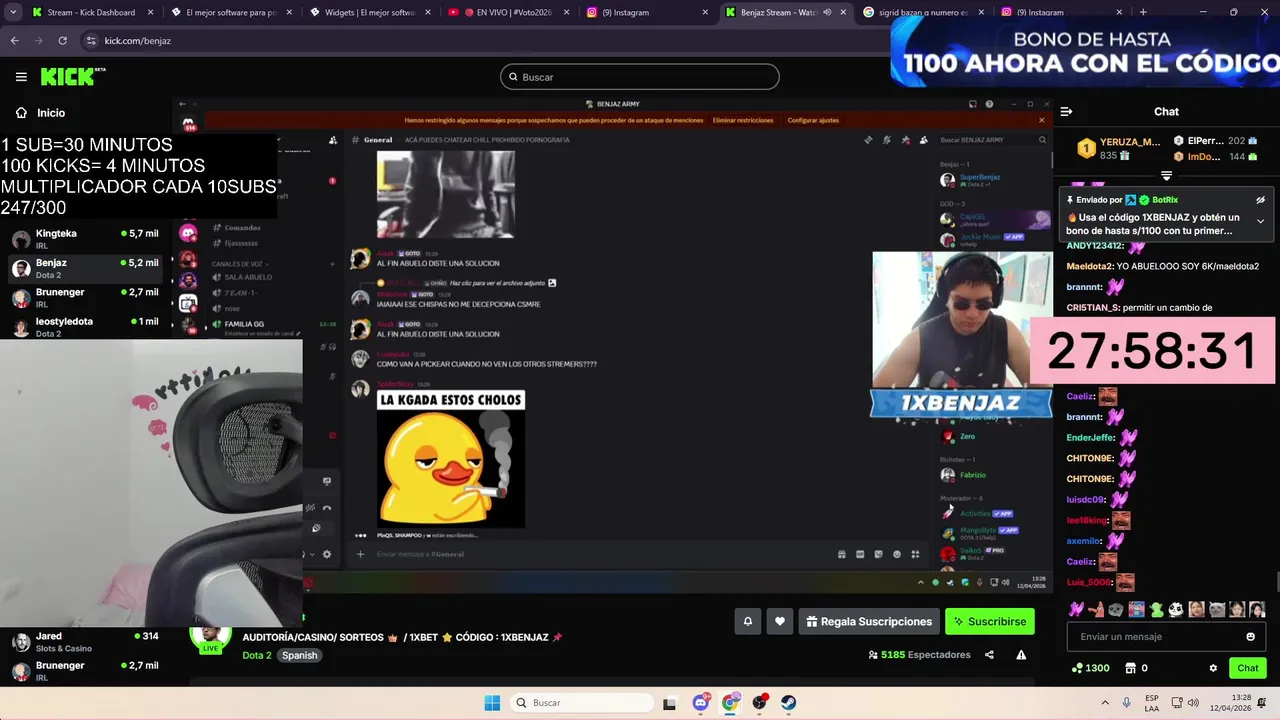Switch to Widgets browser tab

[369, 12]
